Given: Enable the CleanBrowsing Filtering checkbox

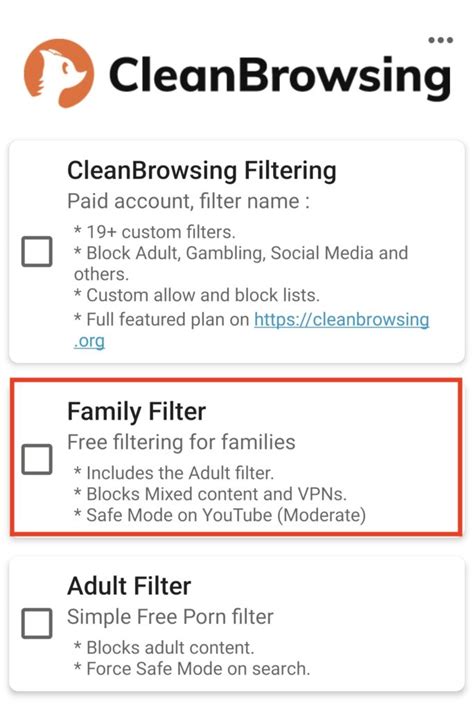Looking at the screenshot, I should (x=37, y=251).
